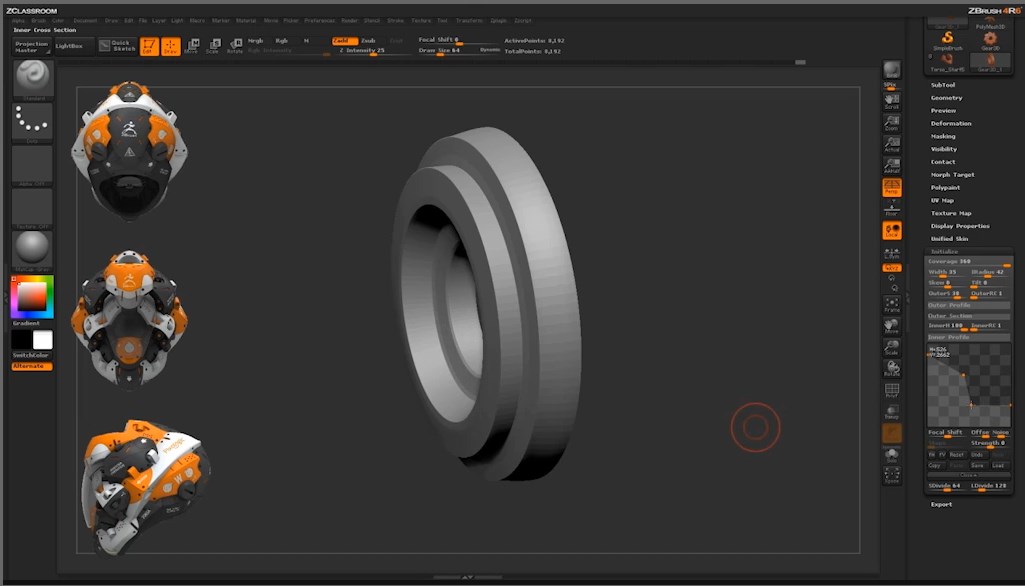Click the Coverage 360 slider

(969, 262)
